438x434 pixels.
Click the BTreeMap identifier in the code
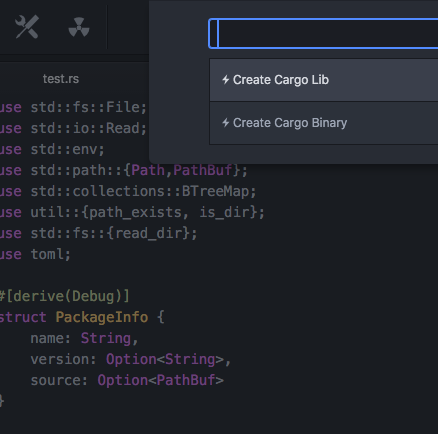pos(215,191)
